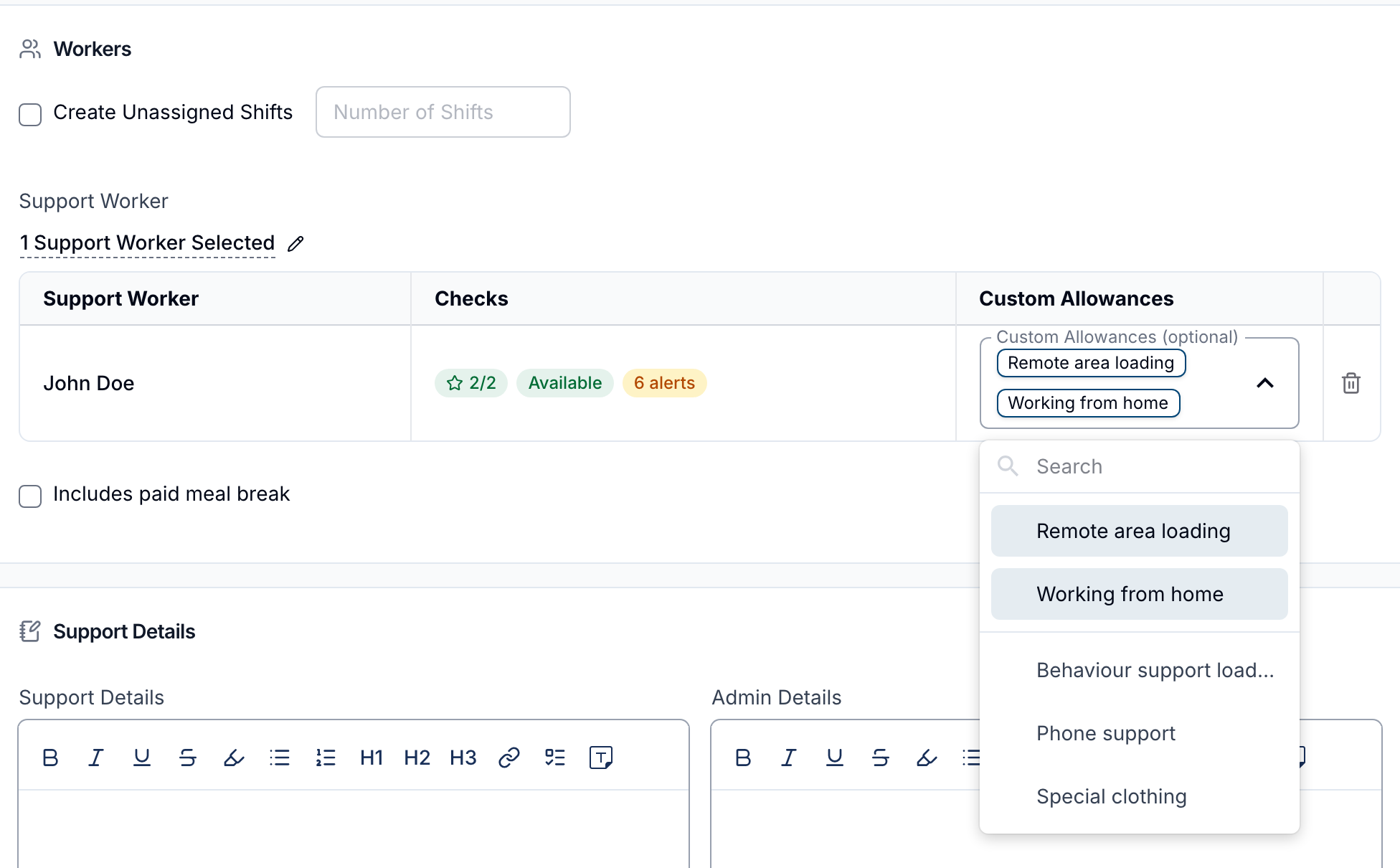Deselect Remote area loading option in list
The width and height of the screenshot is (1400, 868).
click(1139, 531)
